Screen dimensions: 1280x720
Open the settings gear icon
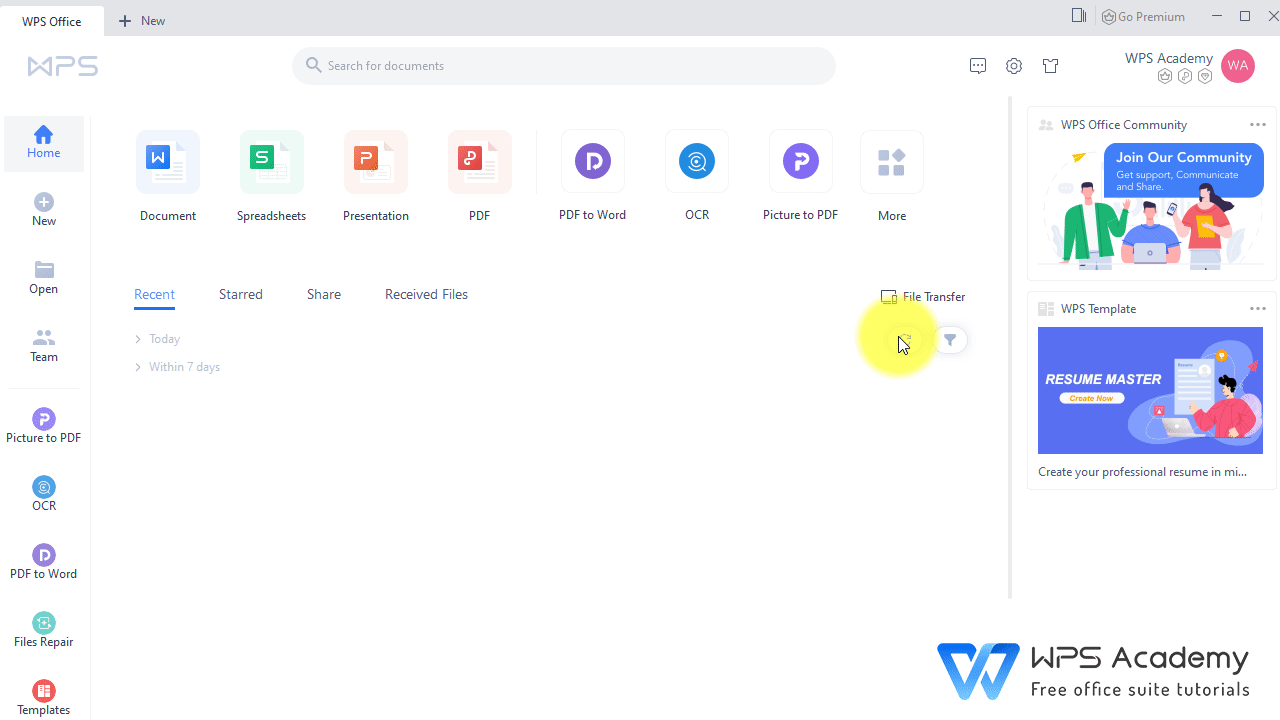click(1014, 66)
